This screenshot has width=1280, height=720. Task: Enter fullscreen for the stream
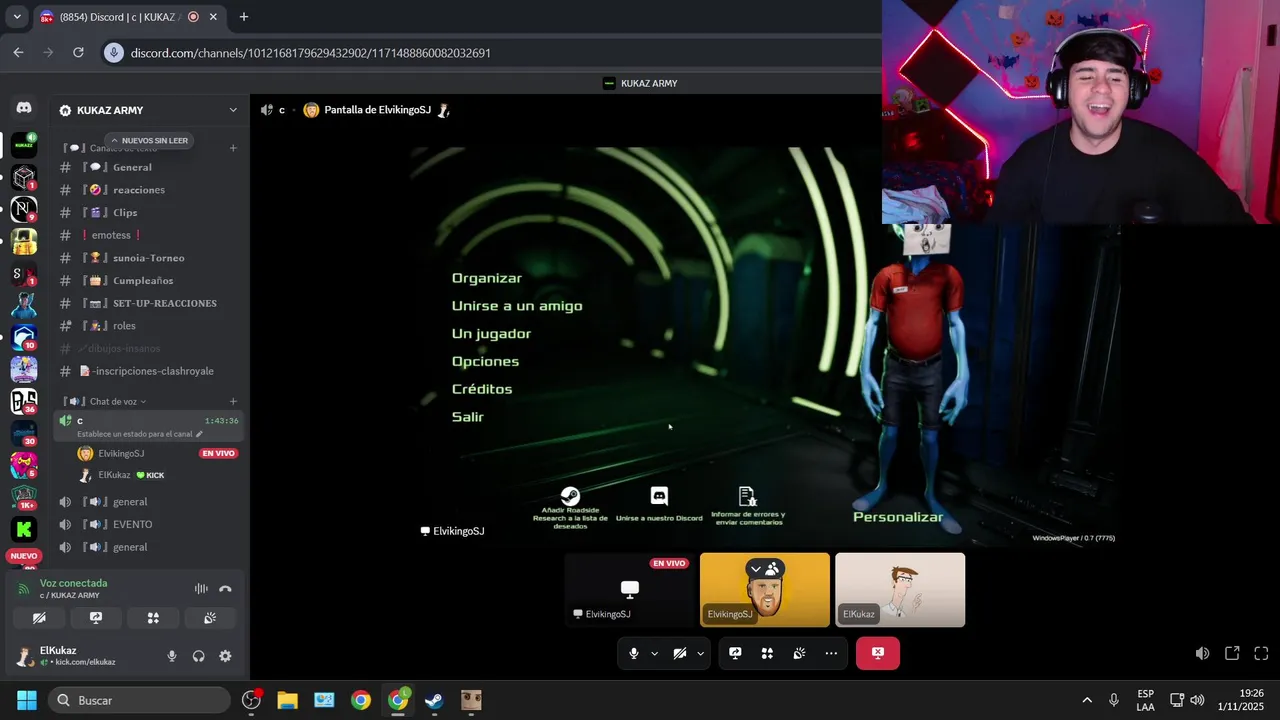click(1261, 653)
